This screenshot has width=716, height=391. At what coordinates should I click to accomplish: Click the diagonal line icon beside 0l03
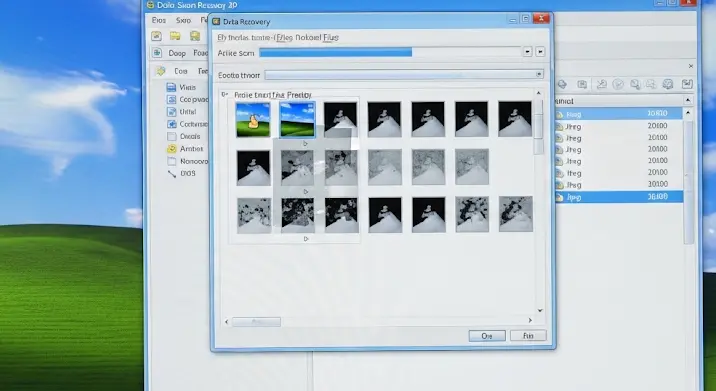point(172,174)
